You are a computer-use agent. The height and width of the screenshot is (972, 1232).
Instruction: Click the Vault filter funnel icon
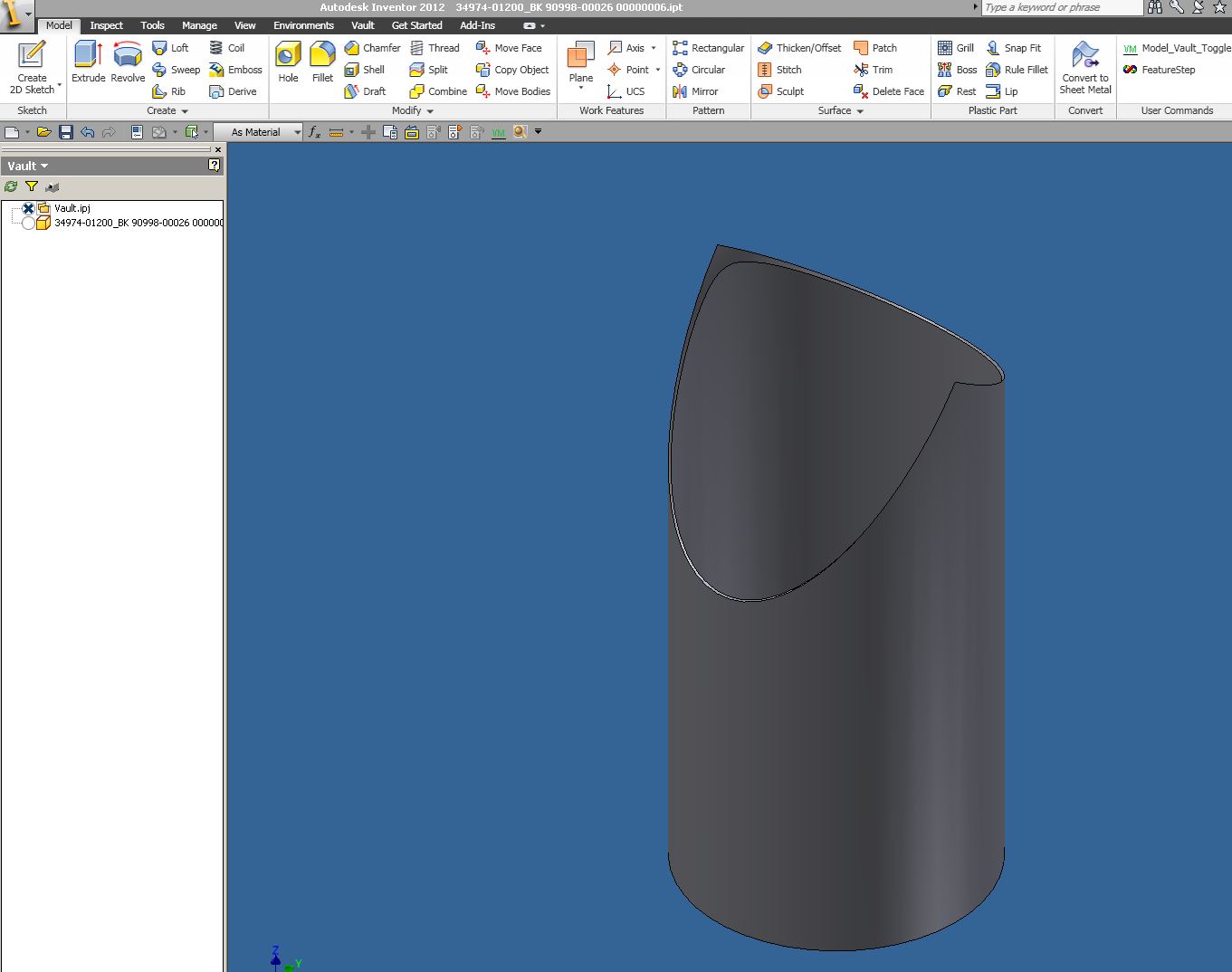(32, 186)
